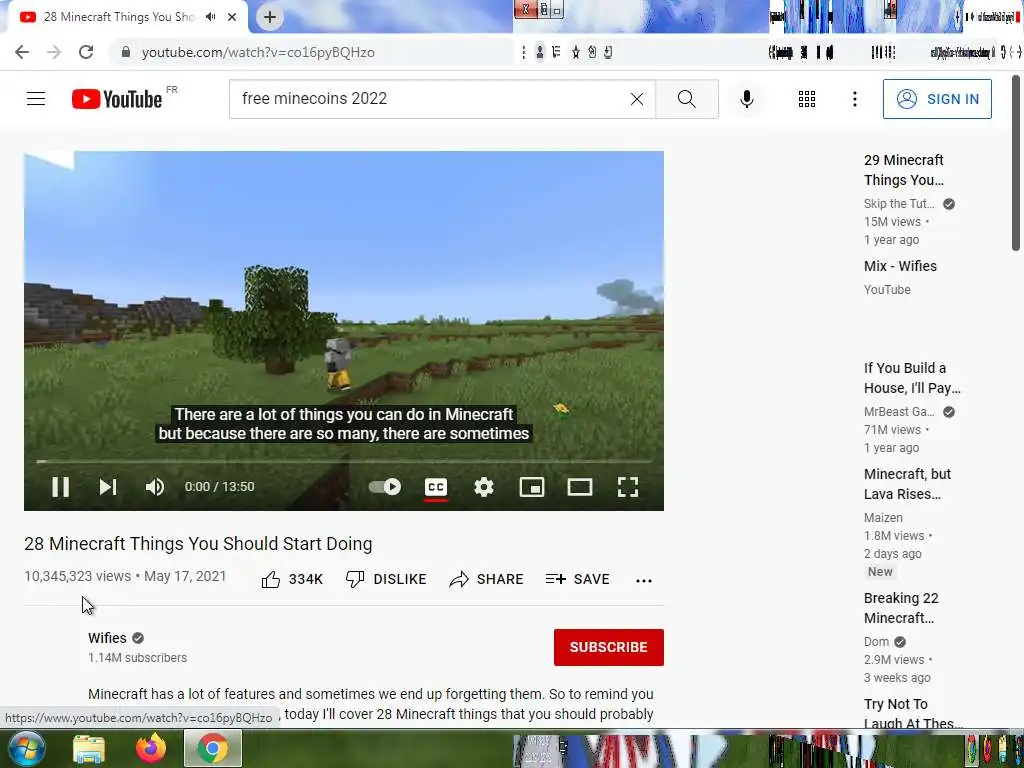Screen dimensions: 1024x768
Task: Open the YouTube settings three-dot menu
Action: tap(854, 99)
